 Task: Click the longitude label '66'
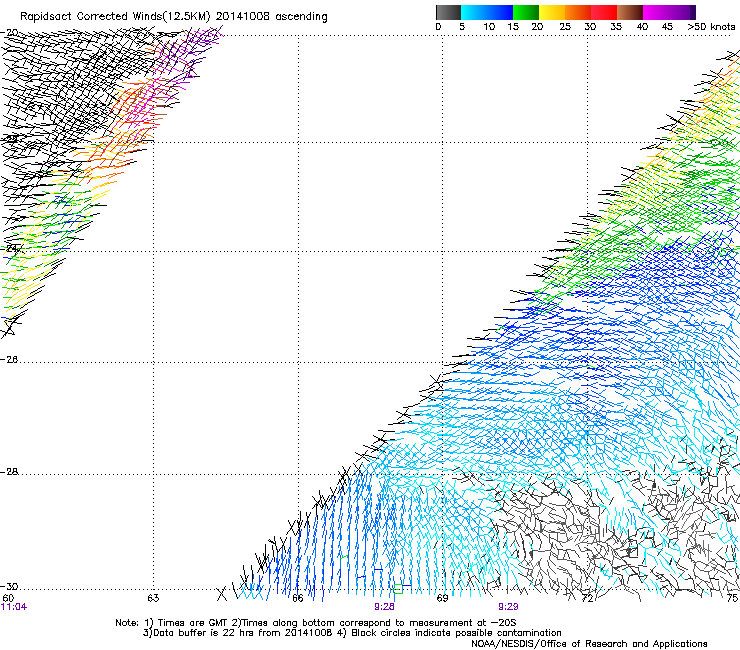298,599
